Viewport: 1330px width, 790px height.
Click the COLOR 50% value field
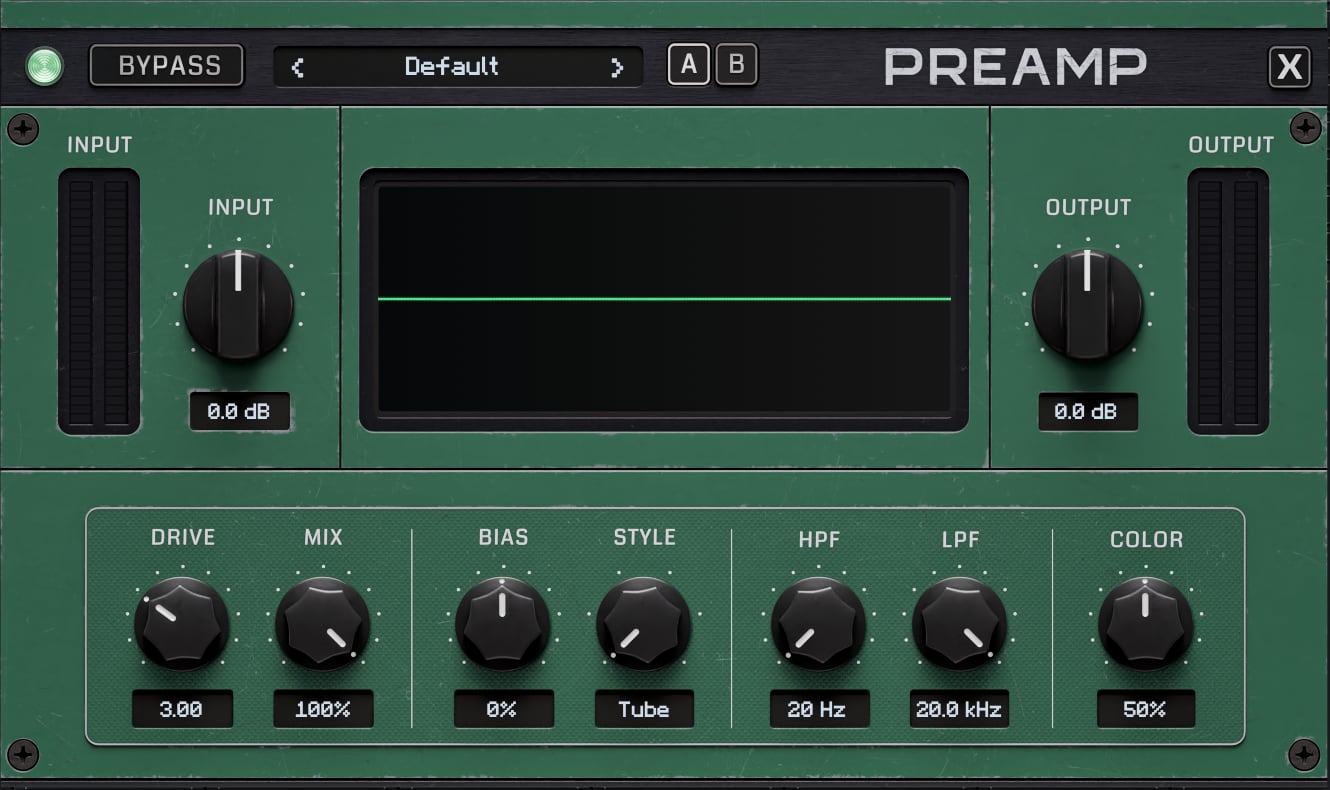[1146, 709]
